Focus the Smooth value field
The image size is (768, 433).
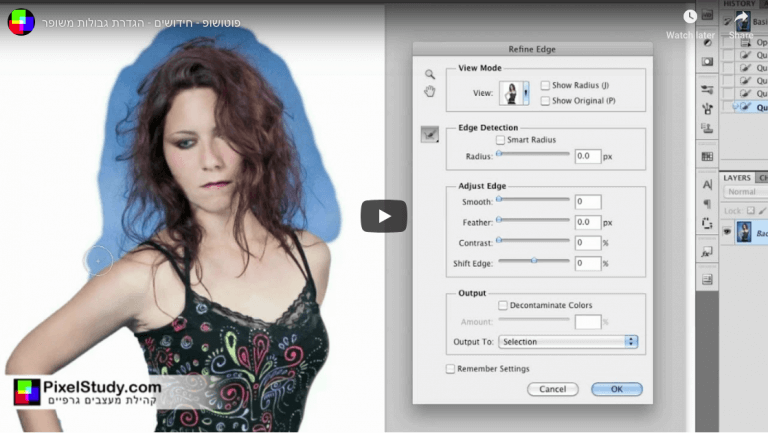pyautogui.click(x=588, y=202)
